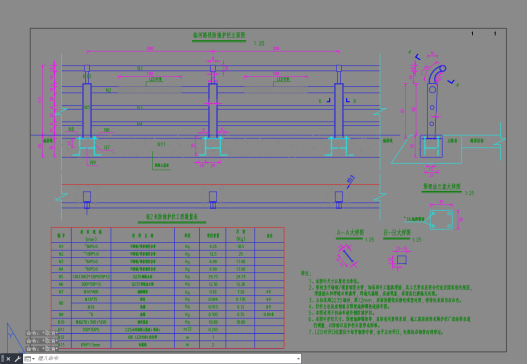Screen dimensions: 527x364
Task: Select the KVV*1.5mm table cell
Action: [x=91, y=345]
